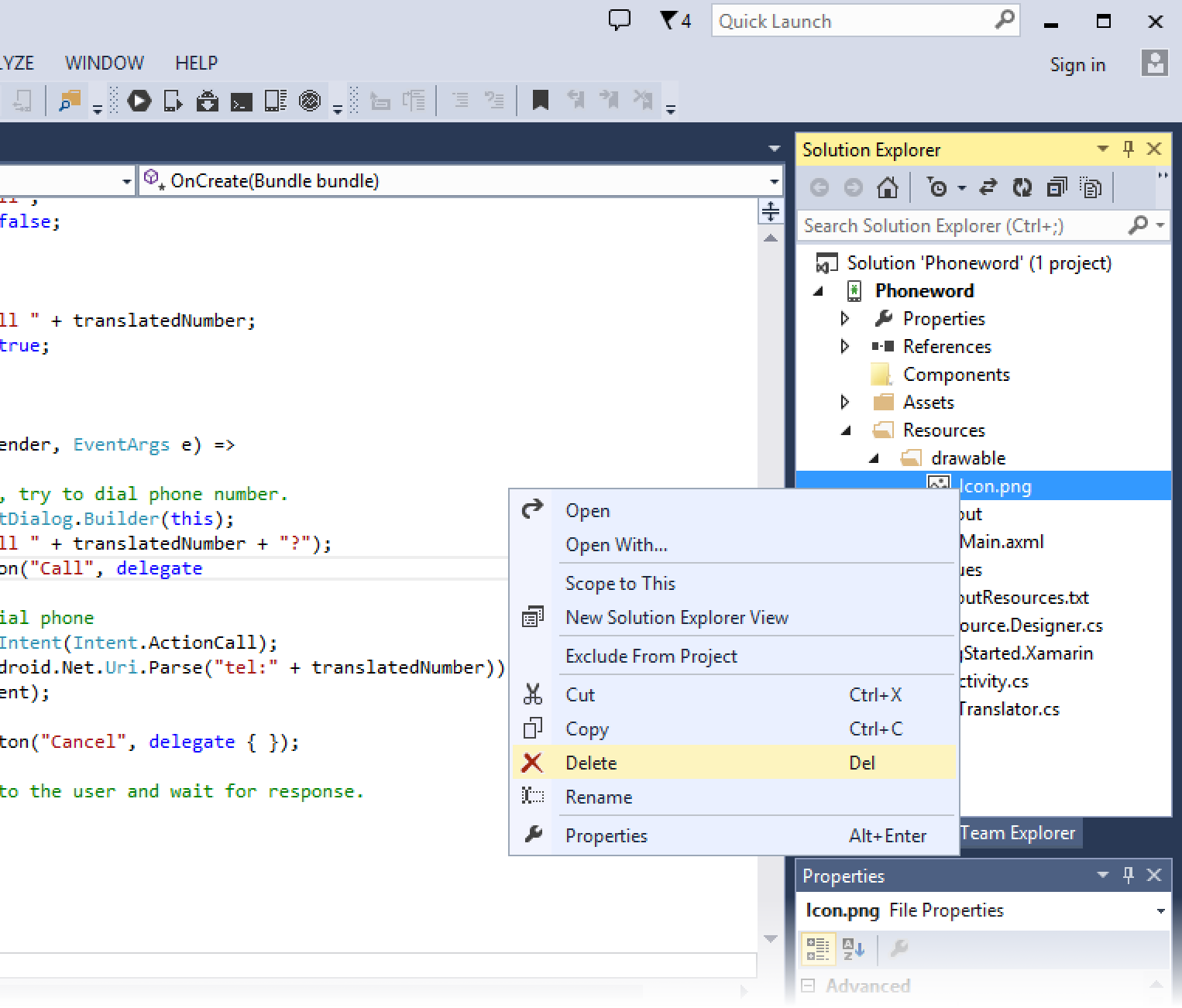Click the Search Solution Explorer field
This screenshot has height=1008, width=1182.
960,225
